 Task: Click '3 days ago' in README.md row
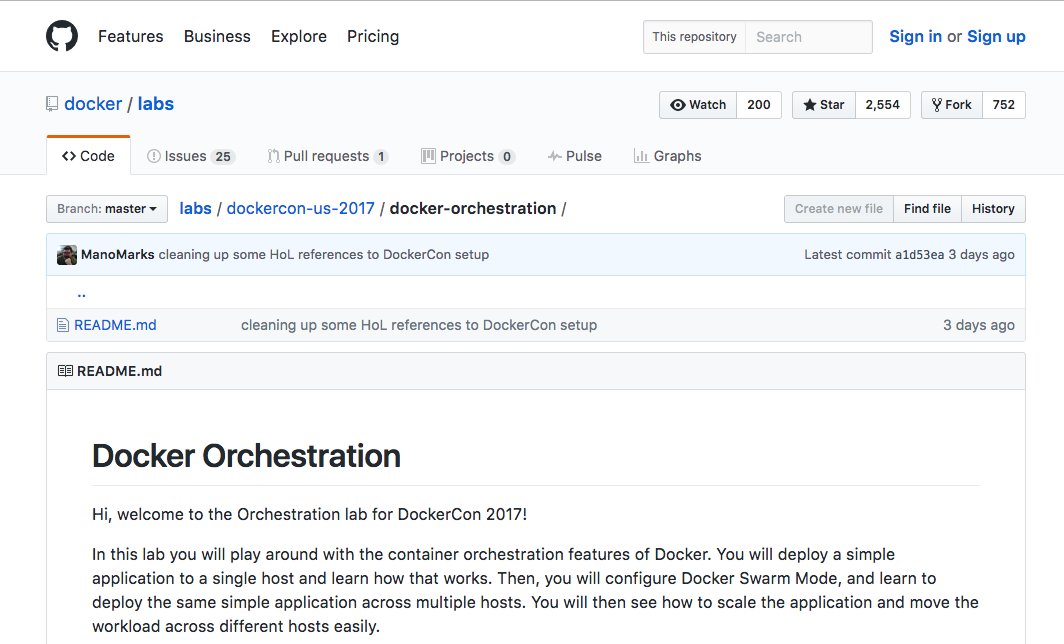[x=978, y=325]
